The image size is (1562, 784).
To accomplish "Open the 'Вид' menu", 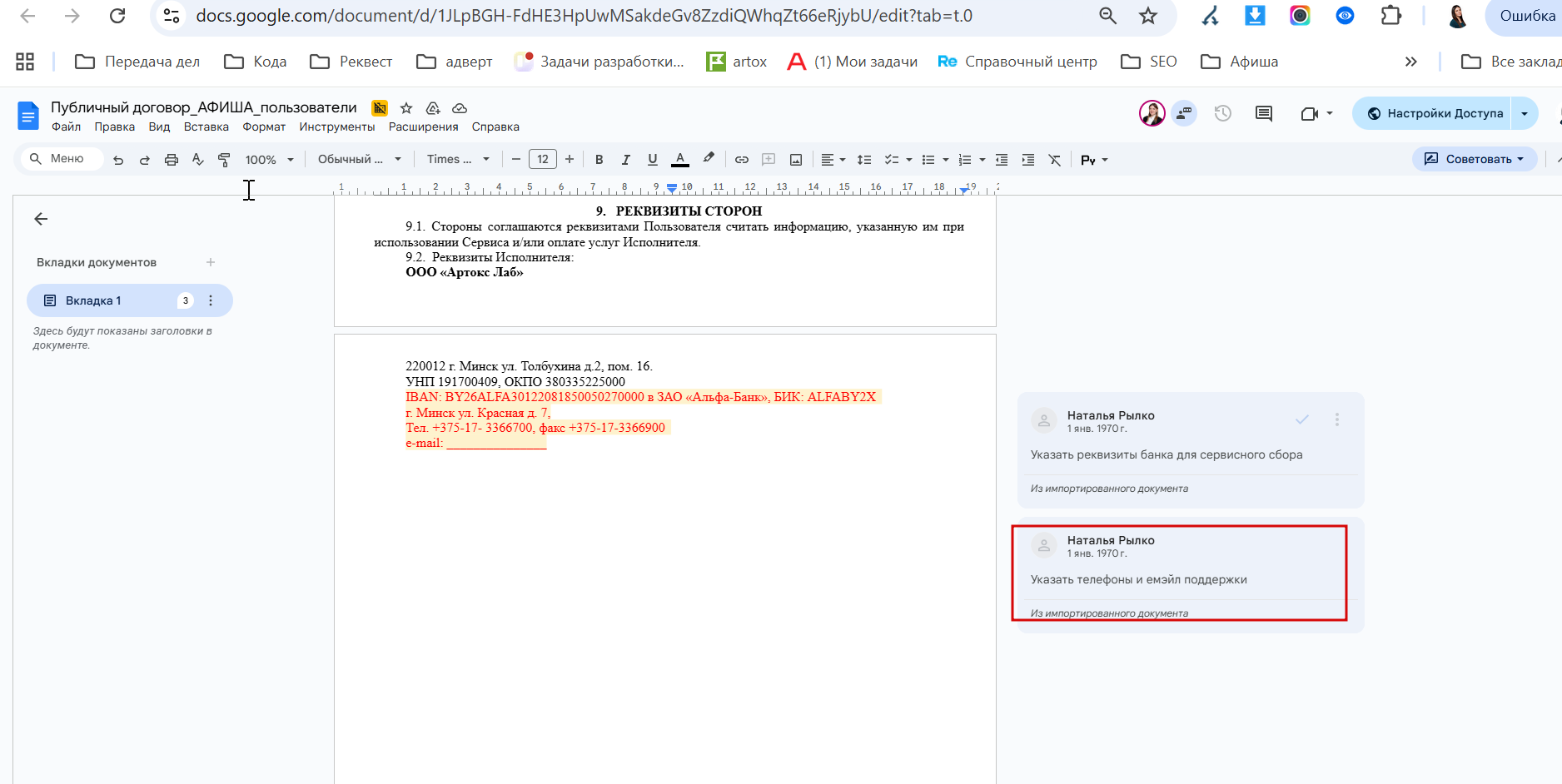I will 159,127.
